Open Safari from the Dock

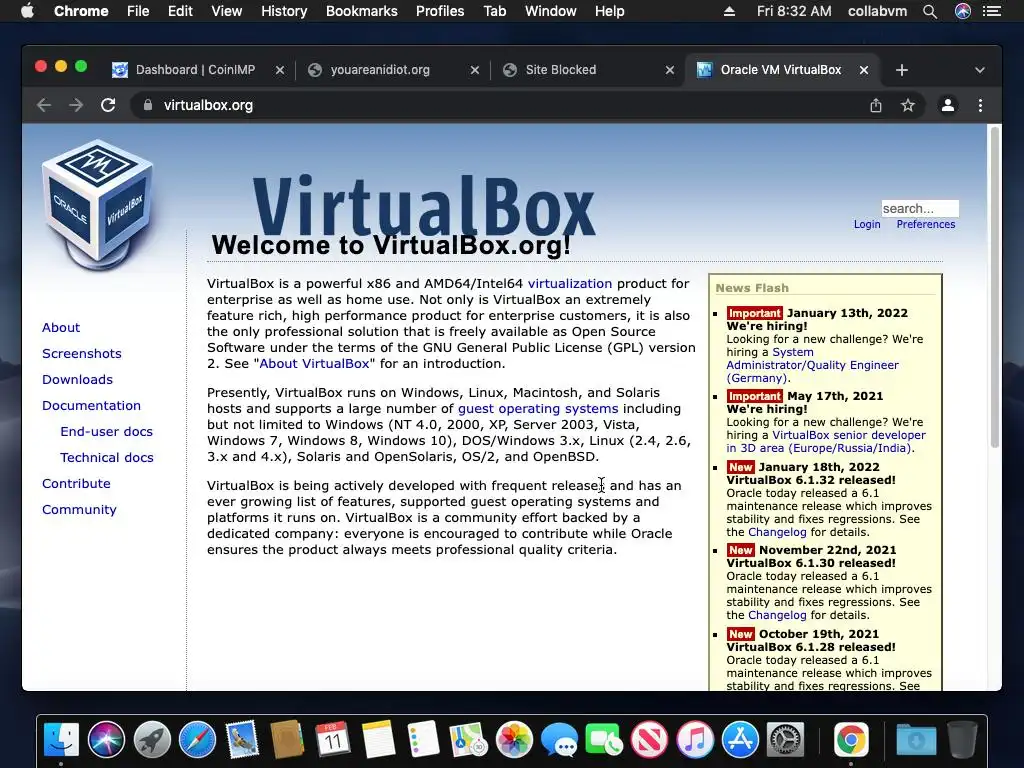[197, 740]
